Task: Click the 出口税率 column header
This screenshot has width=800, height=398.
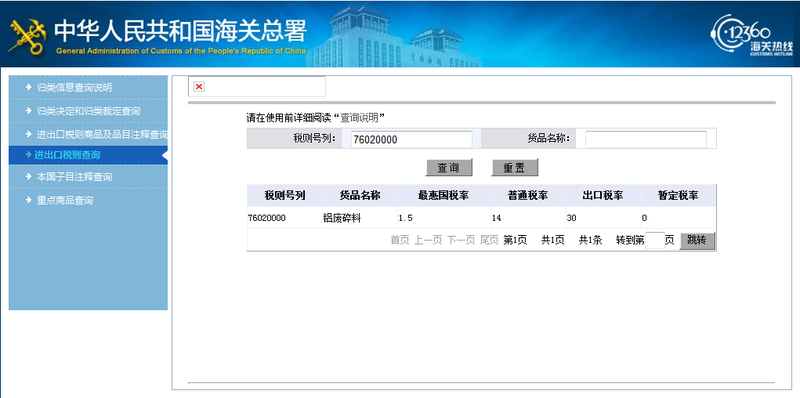Action: (x=604, y=195)
